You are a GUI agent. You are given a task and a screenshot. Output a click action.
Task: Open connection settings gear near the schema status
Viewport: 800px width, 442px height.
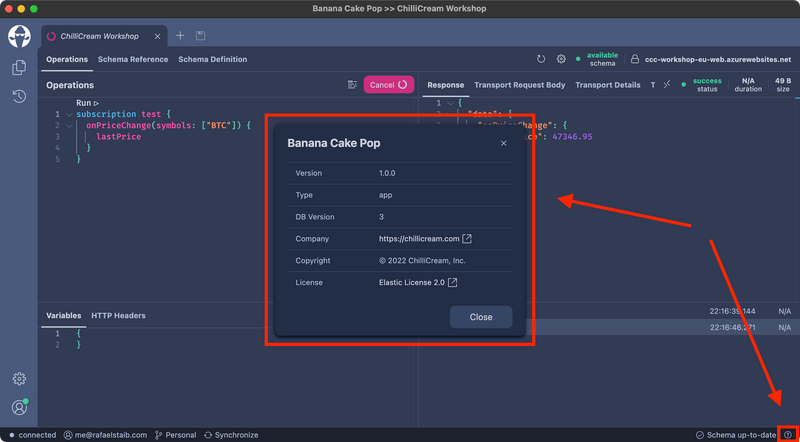(561, 59)
